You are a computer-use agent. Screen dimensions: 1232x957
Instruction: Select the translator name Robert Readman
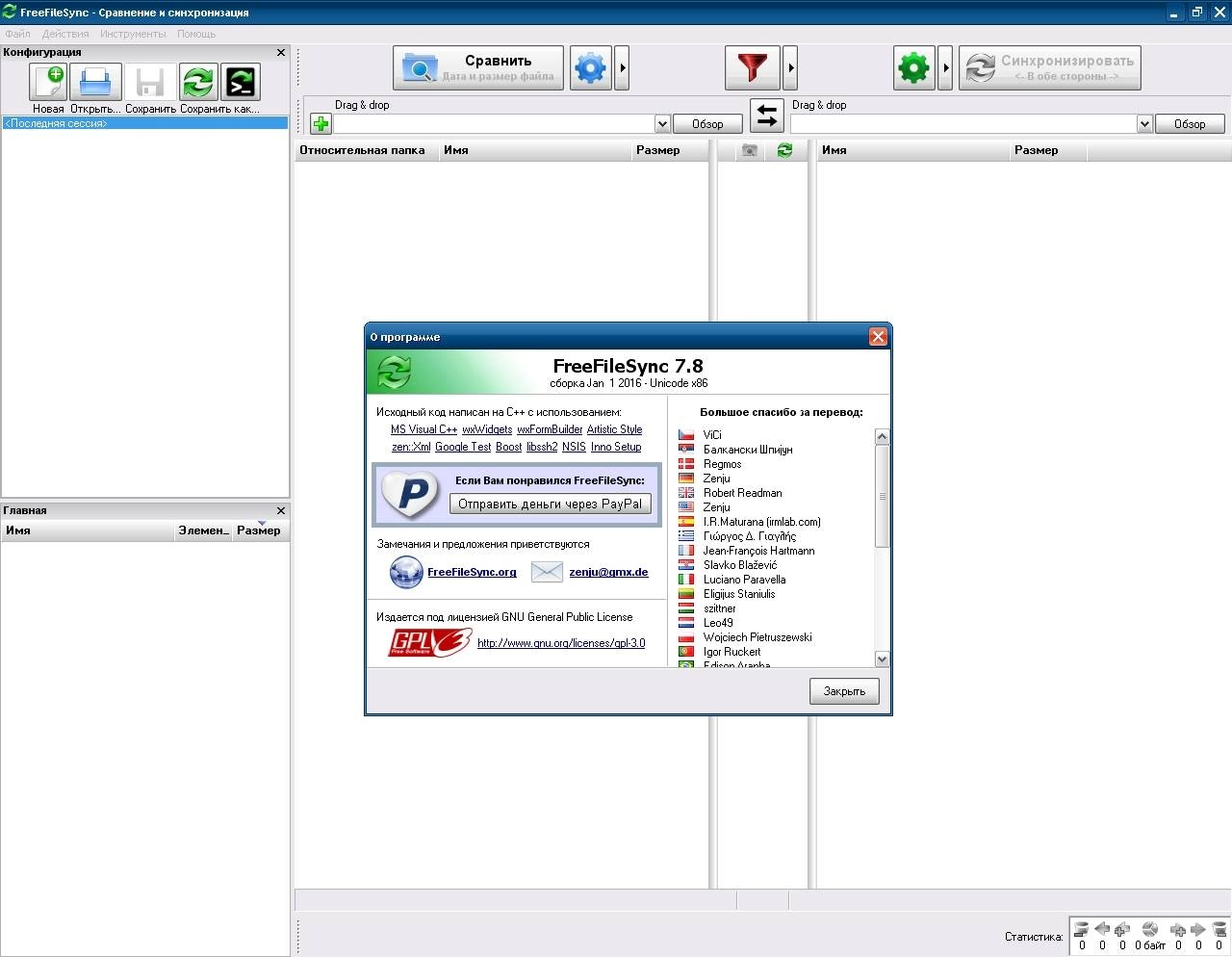pos(742,493)
